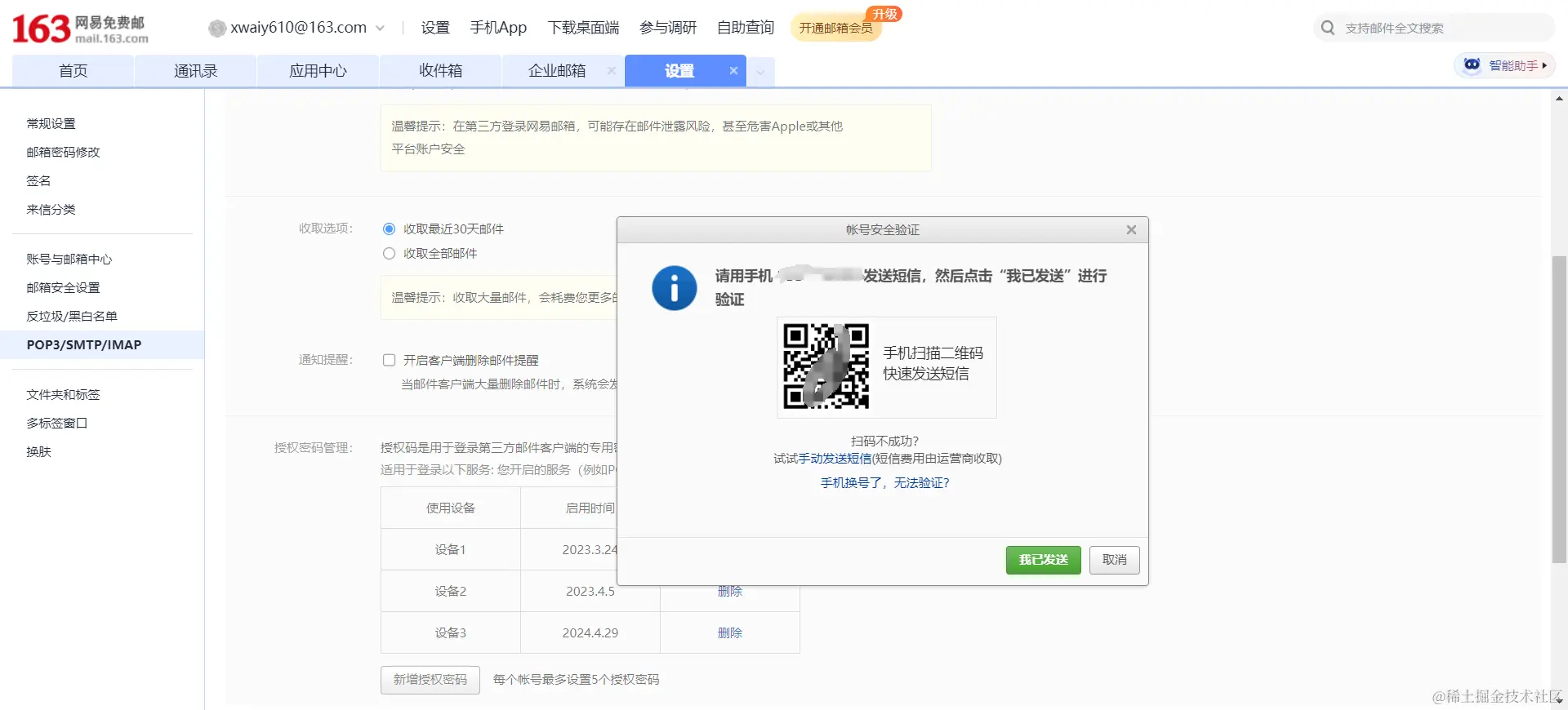
Task: Click the search magnifier icon
Action: coord(1328,28)
